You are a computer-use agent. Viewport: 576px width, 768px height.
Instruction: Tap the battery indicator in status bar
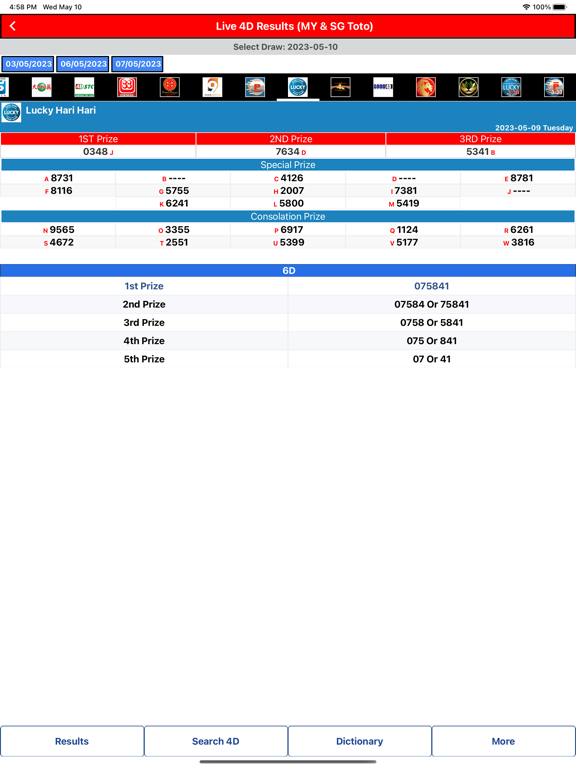[559, 7]
